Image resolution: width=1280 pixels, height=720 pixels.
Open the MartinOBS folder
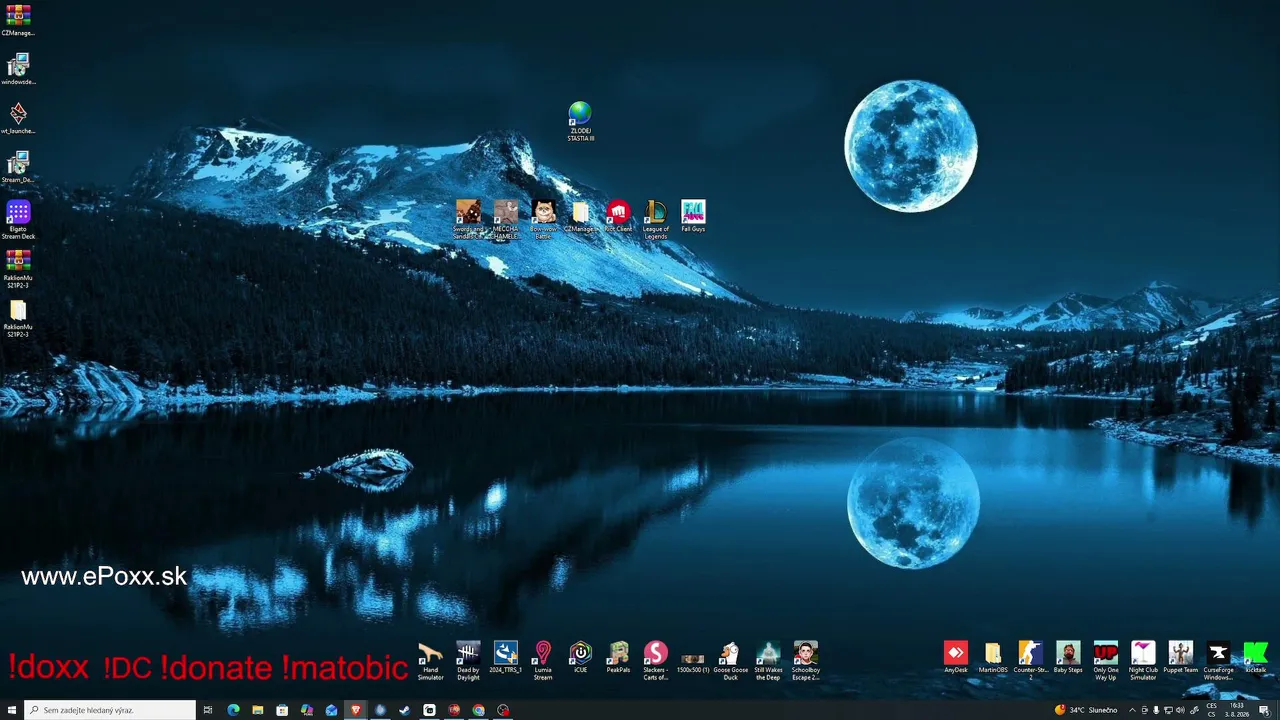tap(993, 657)
